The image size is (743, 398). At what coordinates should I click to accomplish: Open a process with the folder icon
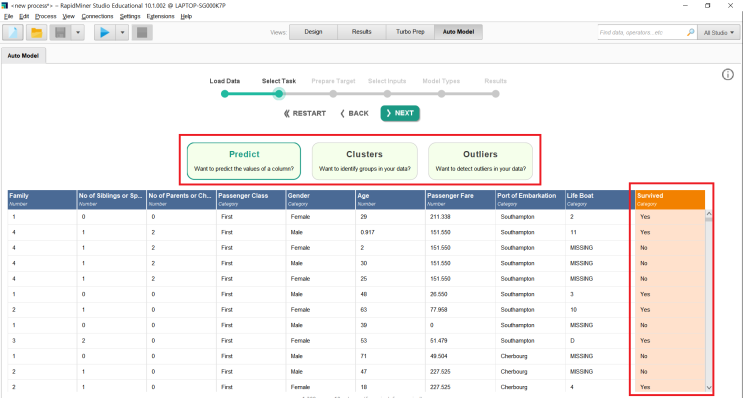(x=36, y=33)
